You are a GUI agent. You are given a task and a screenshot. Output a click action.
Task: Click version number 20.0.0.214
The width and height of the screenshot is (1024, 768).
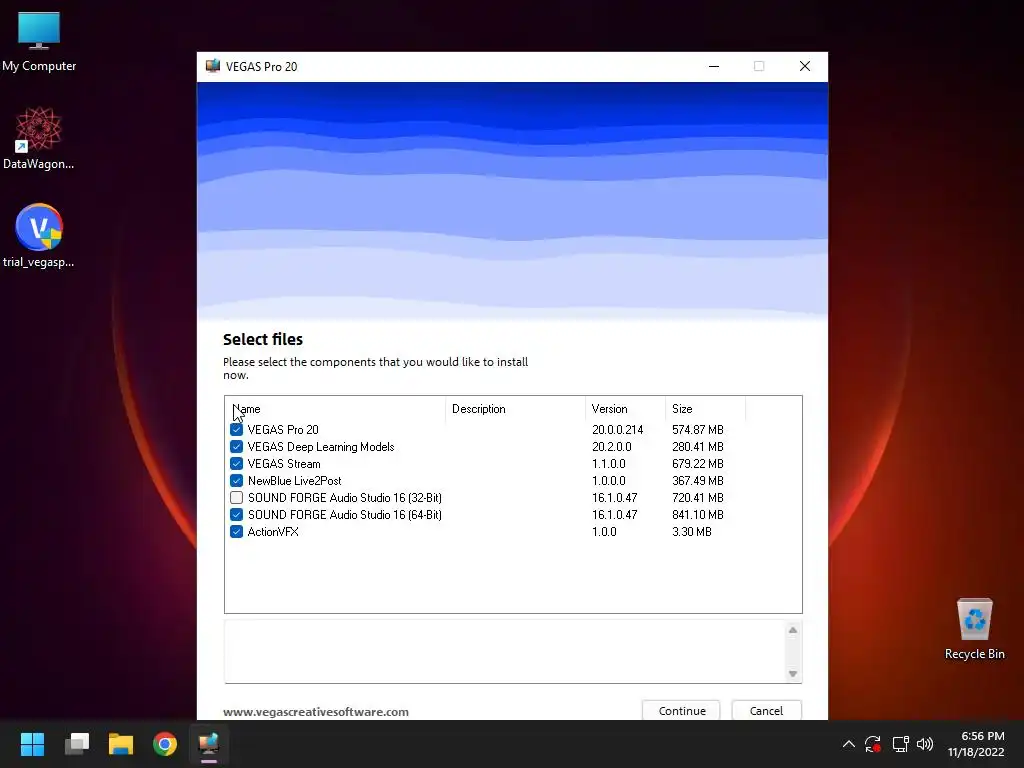[617, 430]
